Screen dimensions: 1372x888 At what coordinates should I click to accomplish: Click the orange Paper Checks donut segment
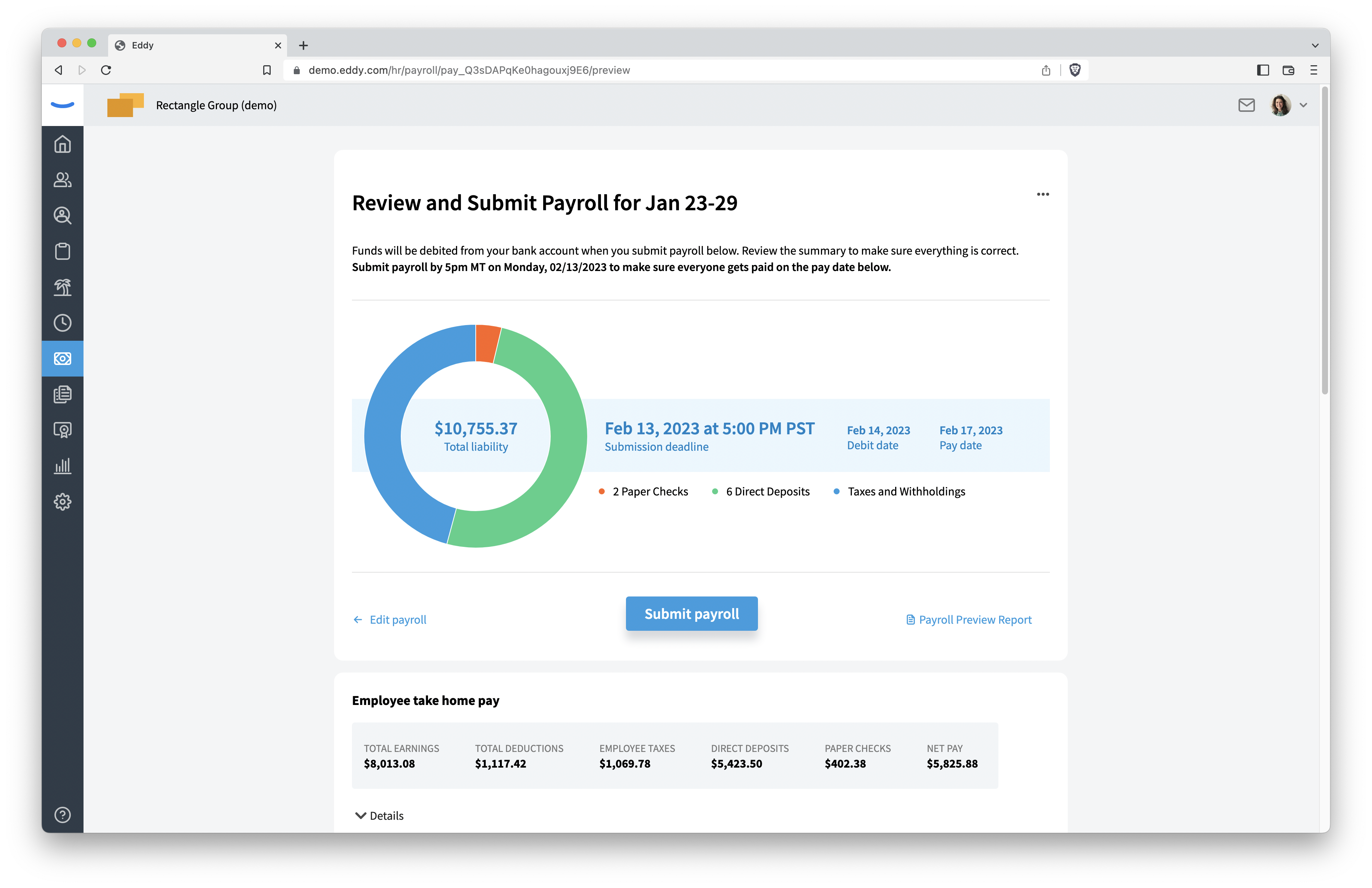(487, 343)
